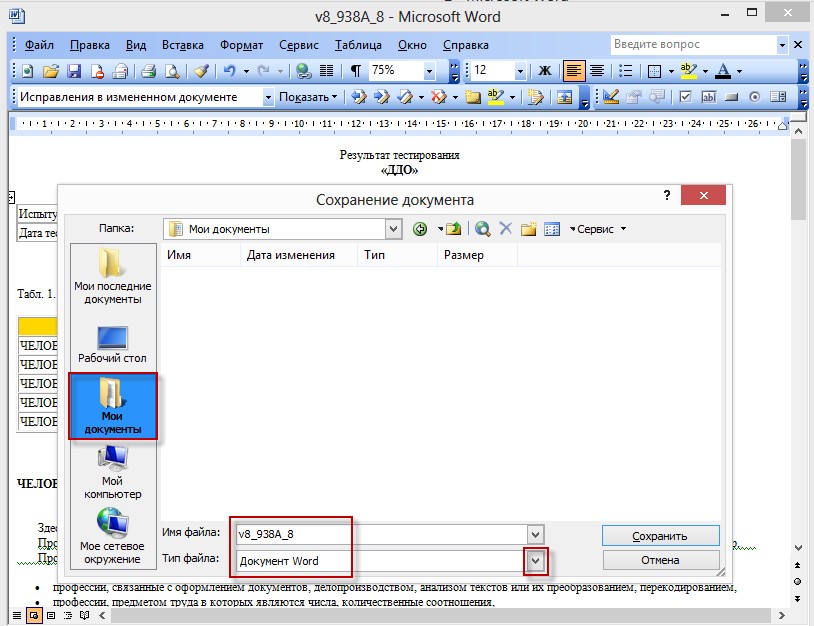Select the Format Painter brush icon
The image size is (814, 626).
pos(201,71)
